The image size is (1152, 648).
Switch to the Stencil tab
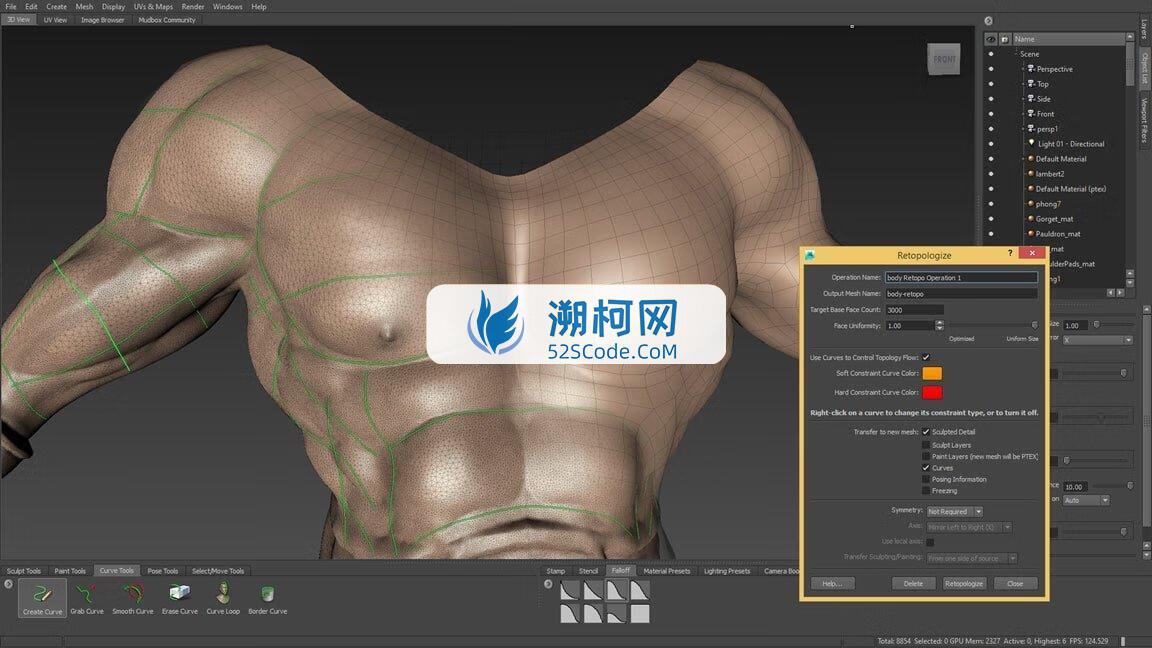(588, 571)
